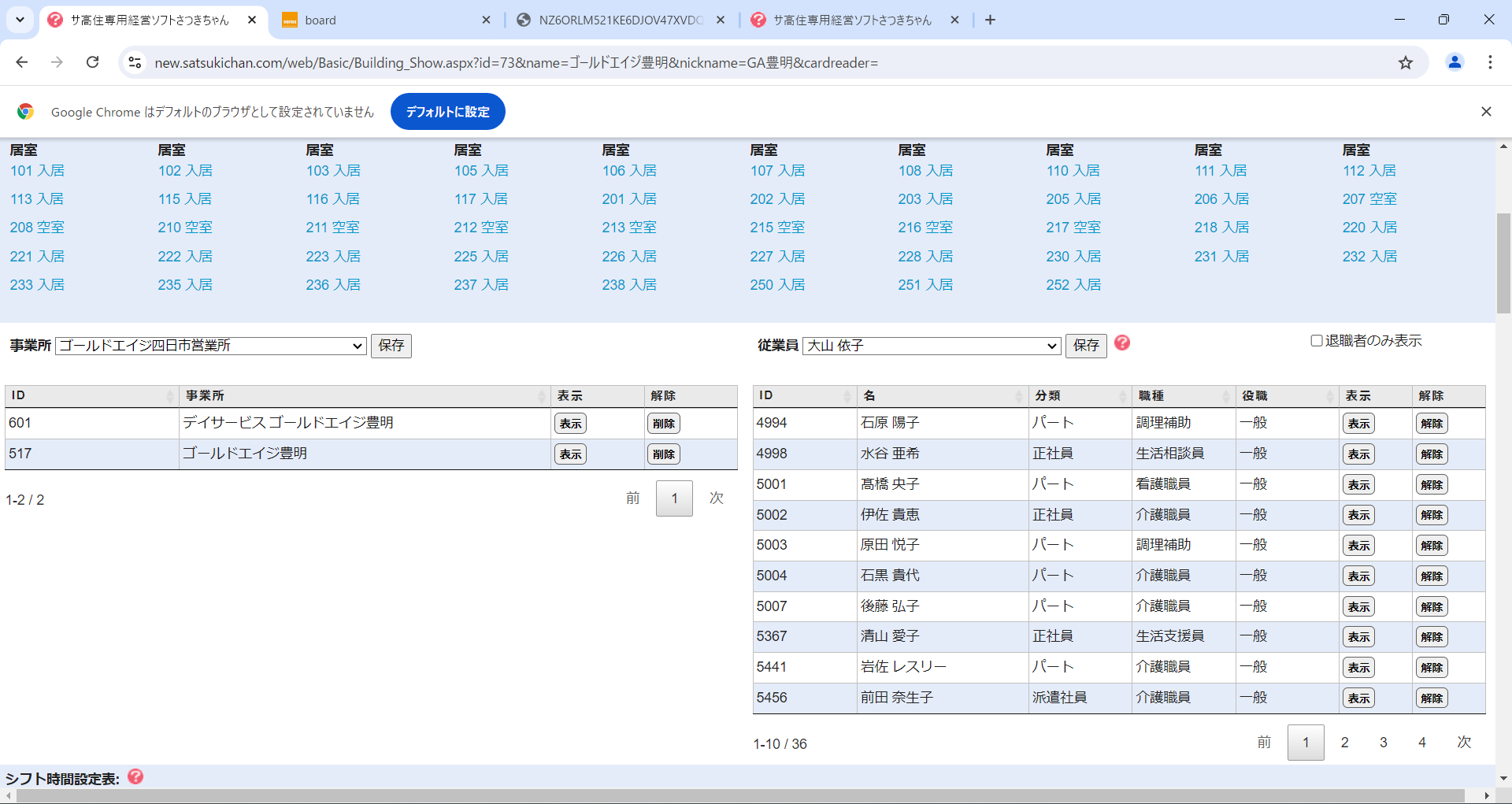Open a new browser tab

coord(990,20)
